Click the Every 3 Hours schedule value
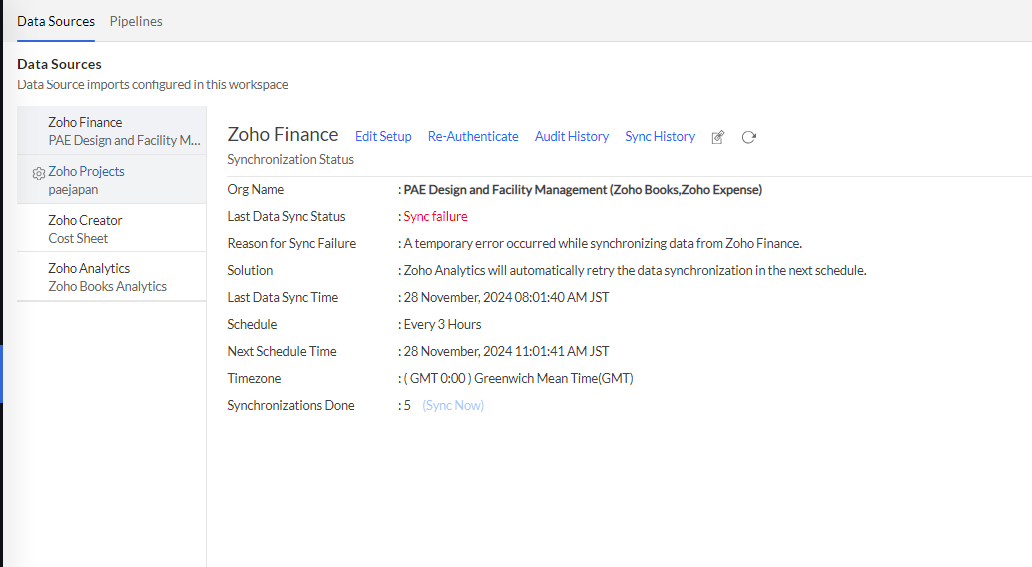This screenshot has height=567, width=1032. (x=442, y=324)
